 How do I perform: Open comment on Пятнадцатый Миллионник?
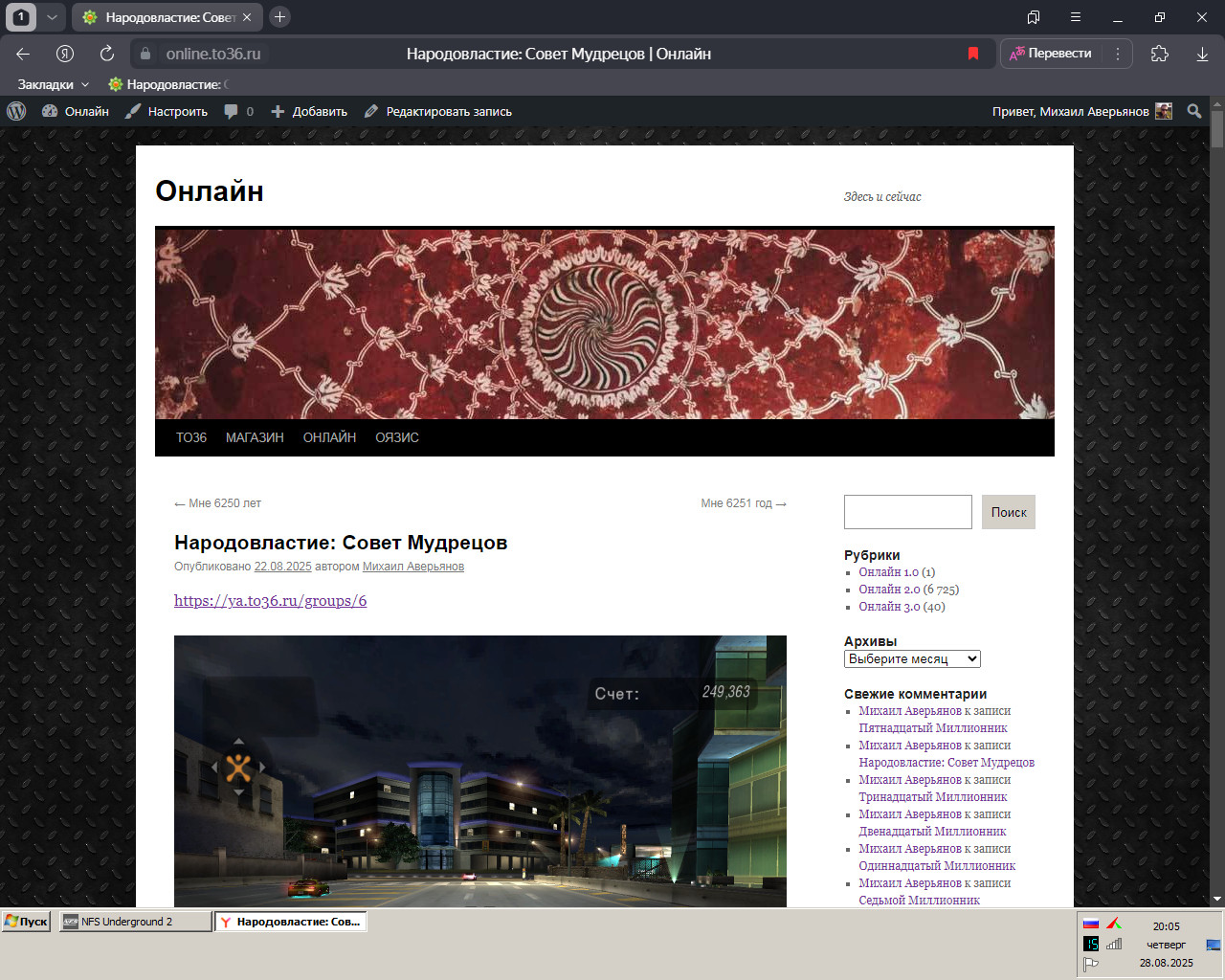coord(933,728)
